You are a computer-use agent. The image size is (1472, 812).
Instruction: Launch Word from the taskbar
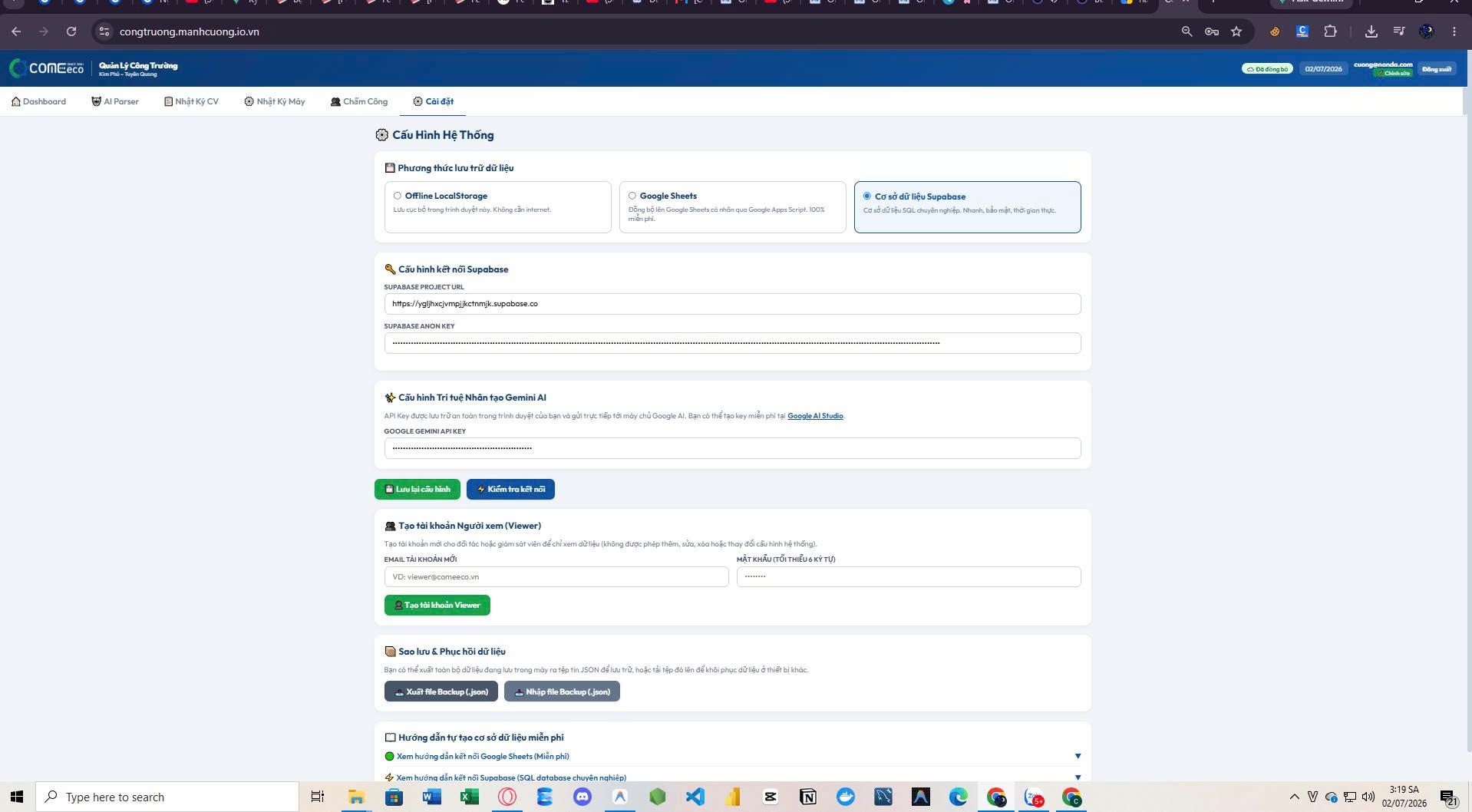(431, 797)
